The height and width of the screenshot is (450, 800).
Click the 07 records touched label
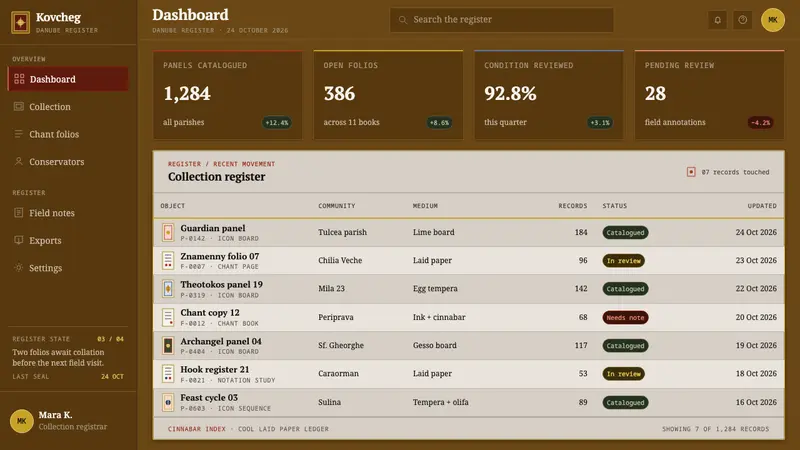(735, 172)
